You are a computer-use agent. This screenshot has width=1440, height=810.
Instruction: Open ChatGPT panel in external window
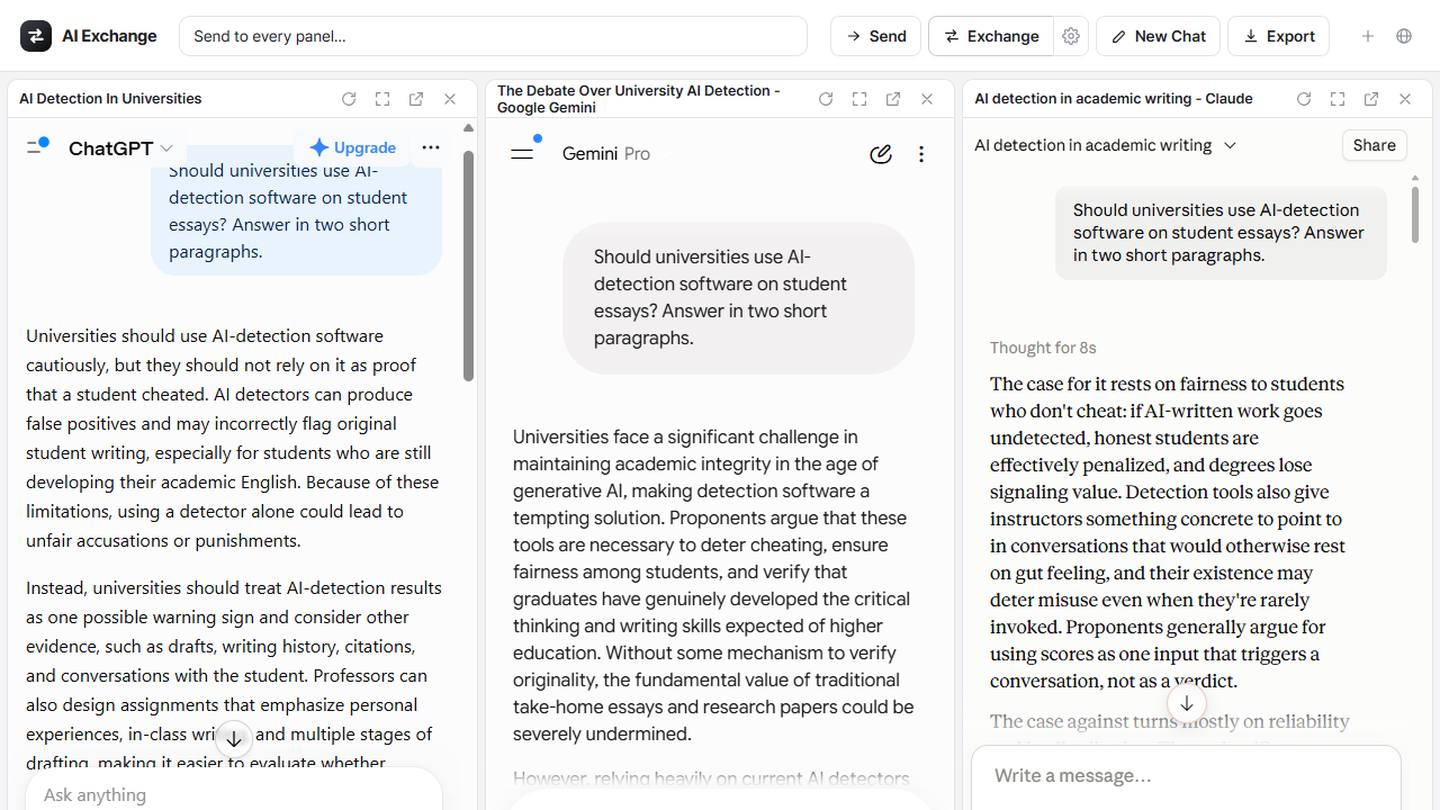coord(416,99)
